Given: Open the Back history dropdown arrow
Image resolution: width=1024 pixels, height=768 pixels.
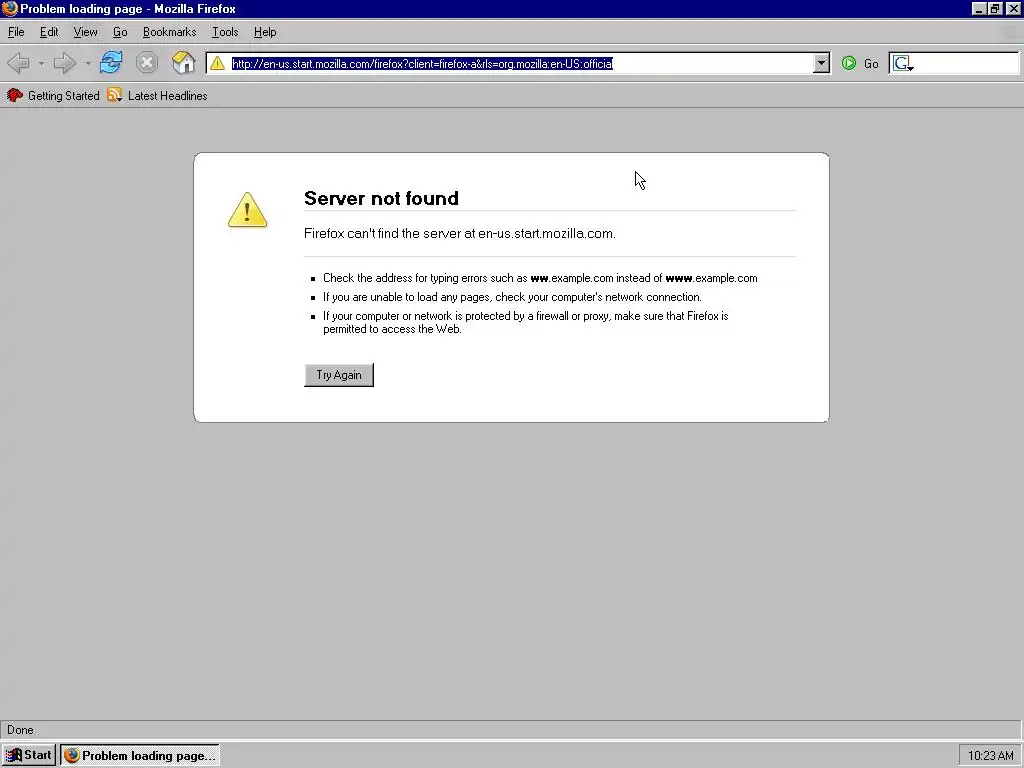Looking at the screenshot, I should point(40,63).
